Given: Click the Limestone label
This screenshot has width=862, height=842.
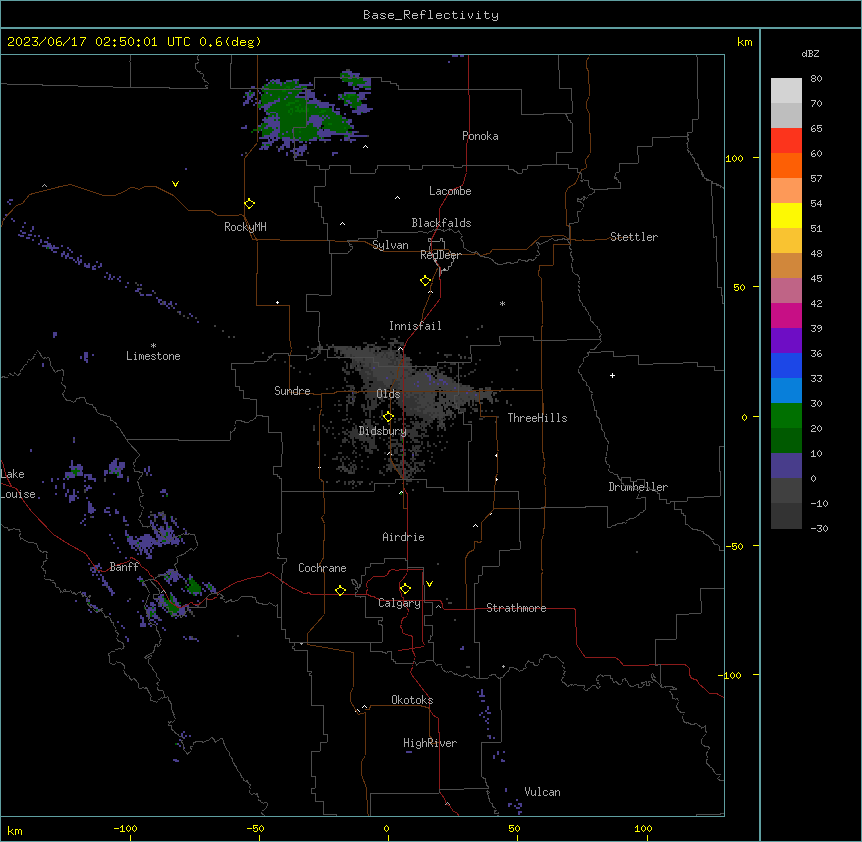Looking at the screenshot, I should pyautogui.click(x=153, y=356).
